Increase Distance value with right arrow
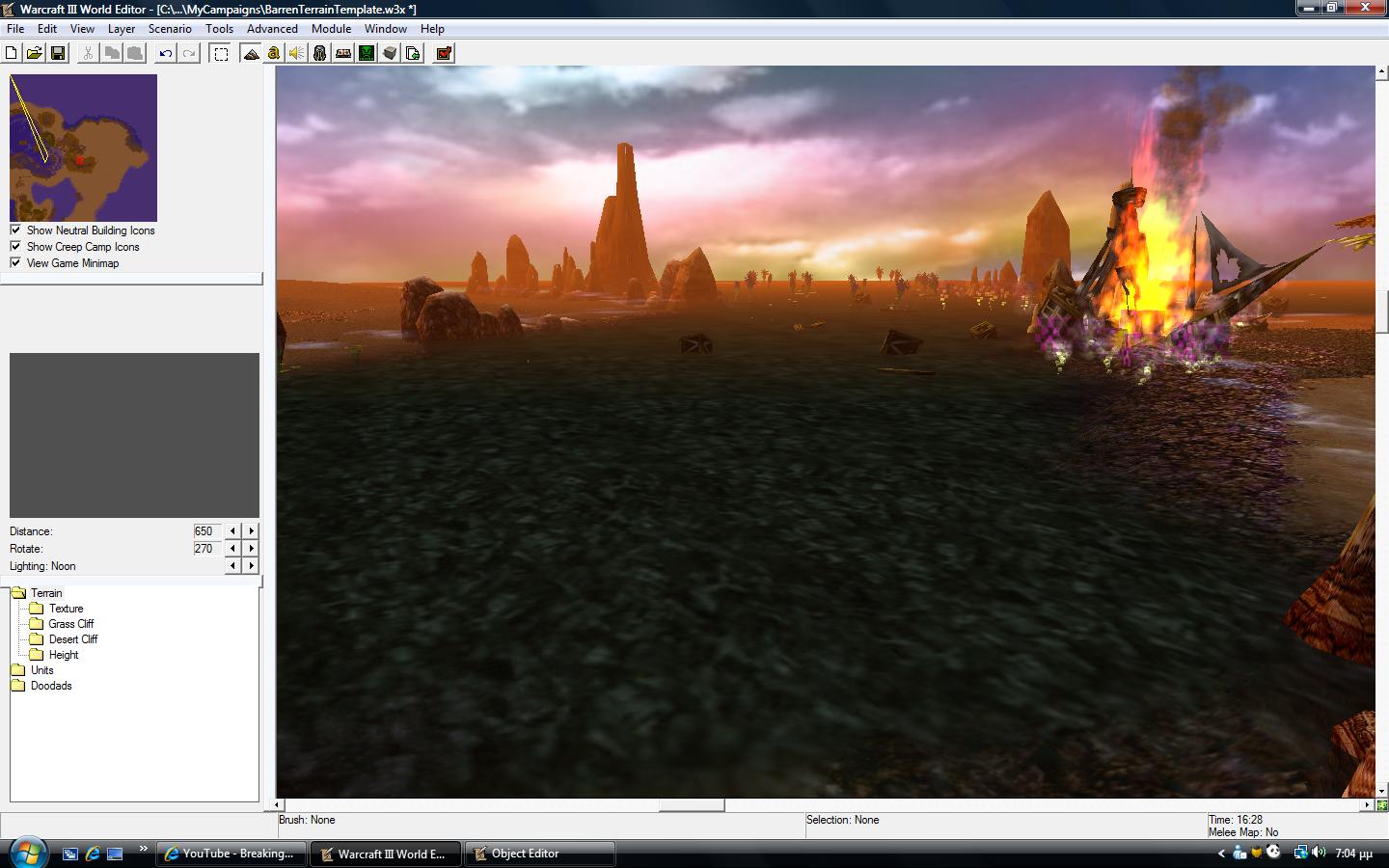This screenshot has height=868, width=1389. pyautogui.click(x=251, y=531)
